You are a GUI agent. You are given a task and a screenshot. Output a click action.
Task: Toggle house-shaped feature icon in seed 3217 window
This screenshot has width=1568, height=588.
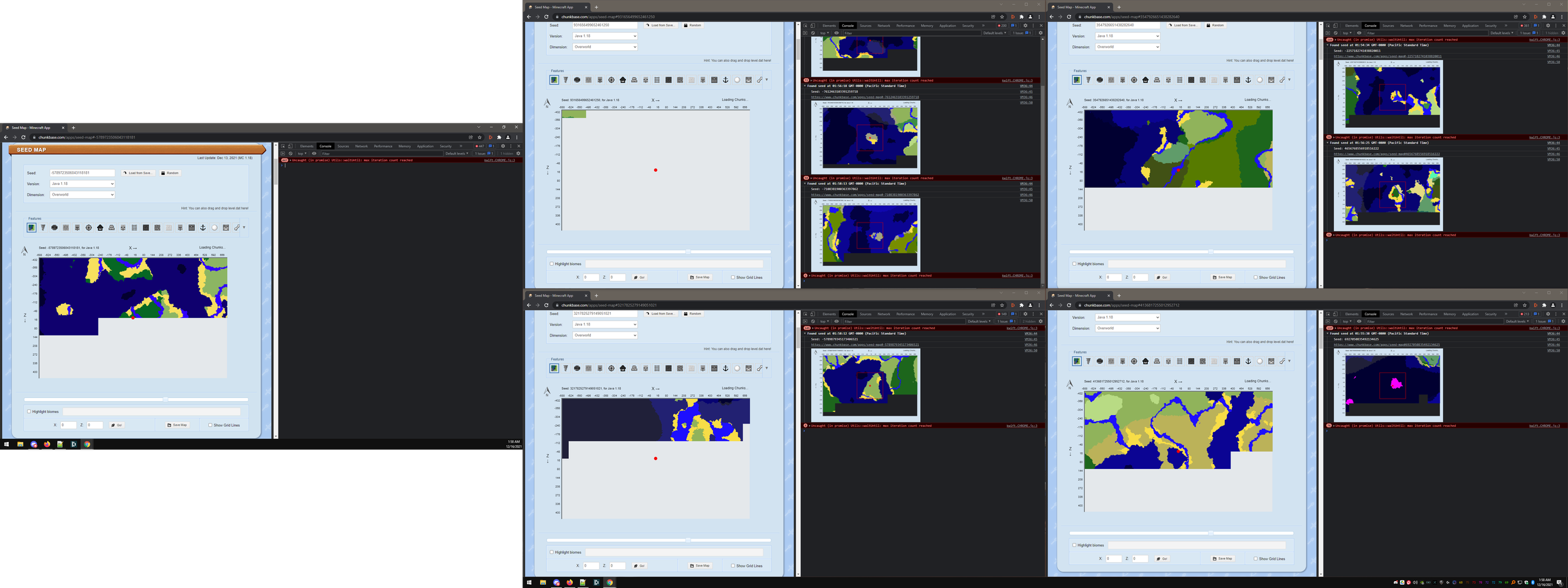pyautogui.click(x=623, y=368)
